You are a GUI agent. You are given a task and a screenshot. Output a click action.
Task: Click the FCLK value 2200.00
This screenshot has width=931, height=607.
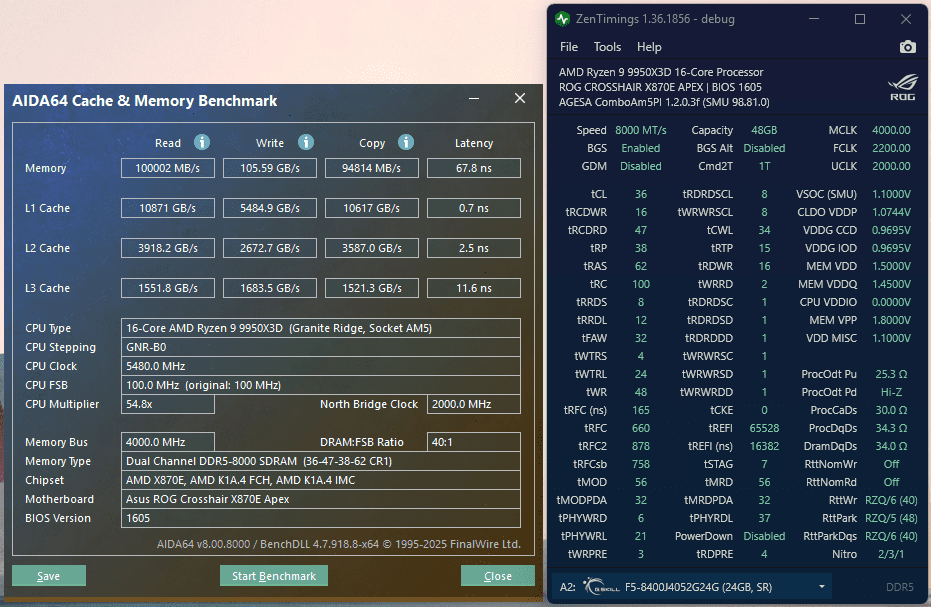[891, 148]
